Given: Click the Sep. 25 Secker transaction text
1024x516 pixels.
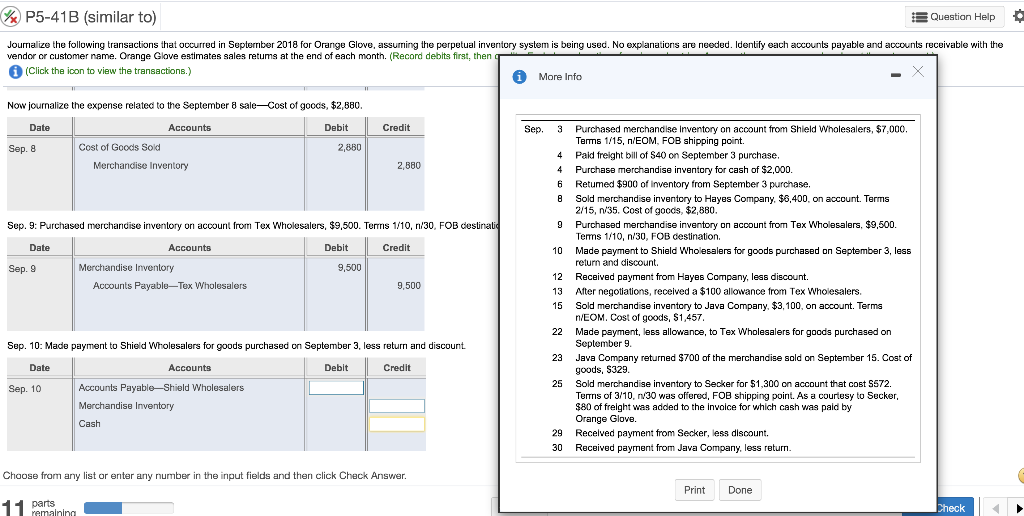Looking at the screenshot, I should pos(737,401).
